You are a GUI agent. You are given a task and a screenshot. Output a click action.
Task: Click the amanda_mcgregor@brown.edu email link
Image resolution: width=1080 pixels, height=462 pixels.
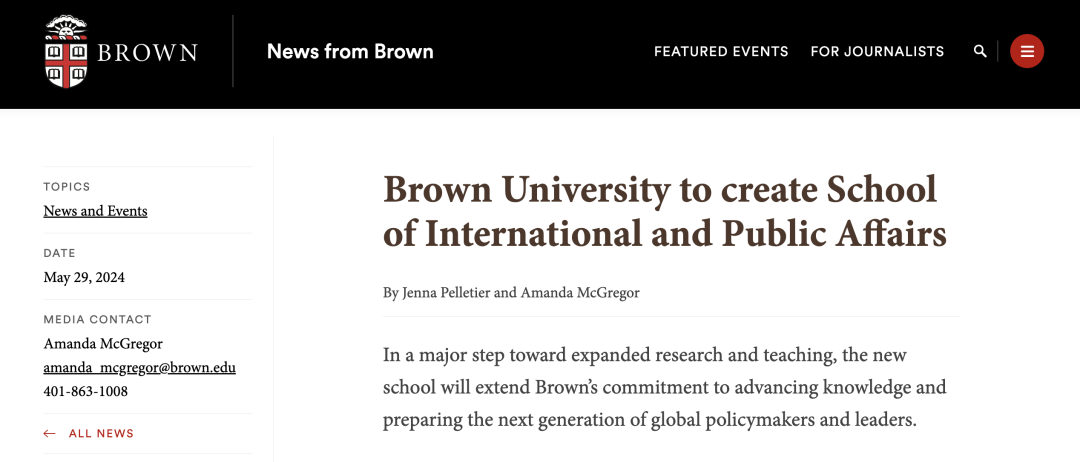(139, 367)
